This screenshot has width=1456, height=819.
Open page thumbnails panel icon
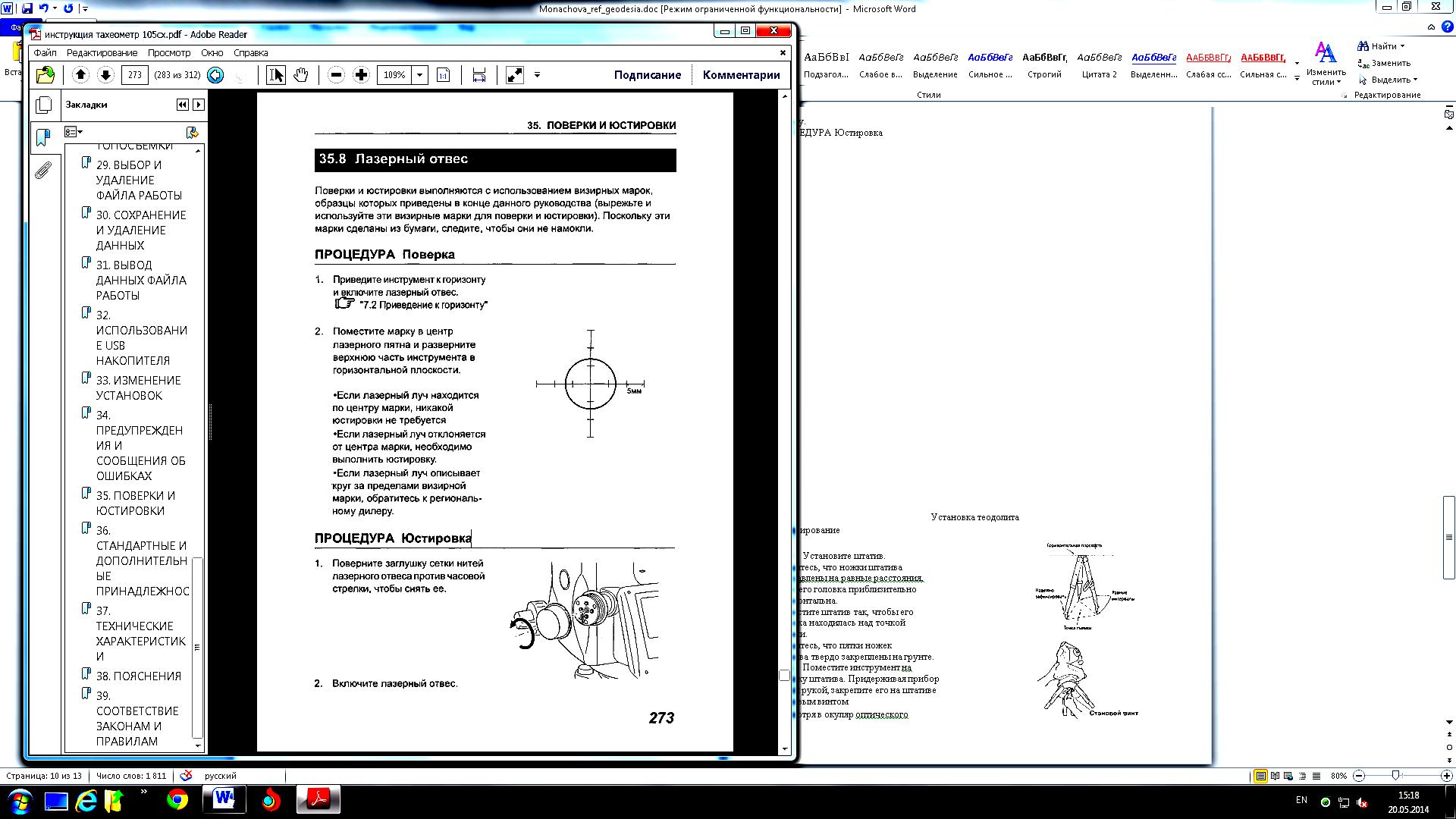[44, 105]
